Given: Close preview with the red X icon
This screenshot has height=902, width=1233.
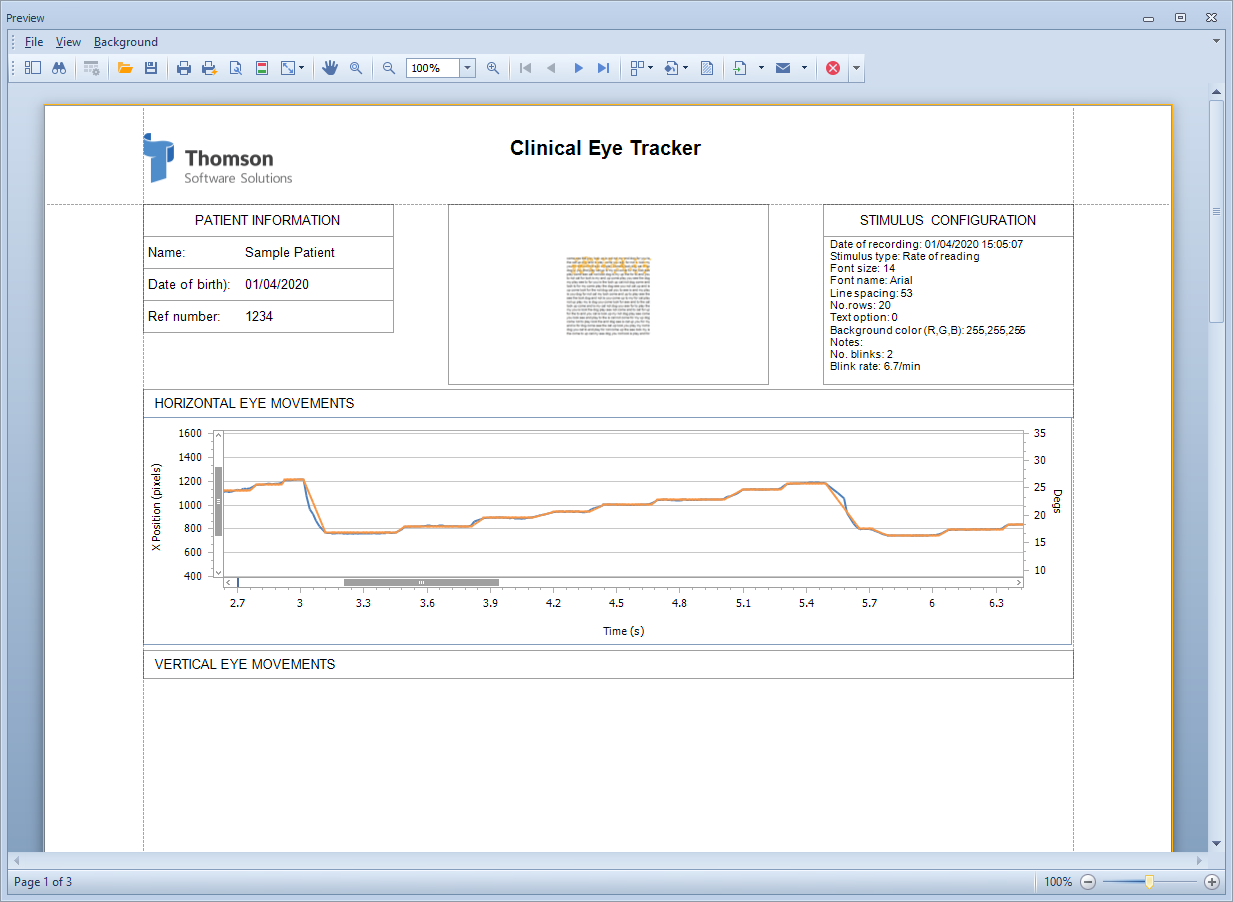Looking at the screenshot, I should (833, 68).
